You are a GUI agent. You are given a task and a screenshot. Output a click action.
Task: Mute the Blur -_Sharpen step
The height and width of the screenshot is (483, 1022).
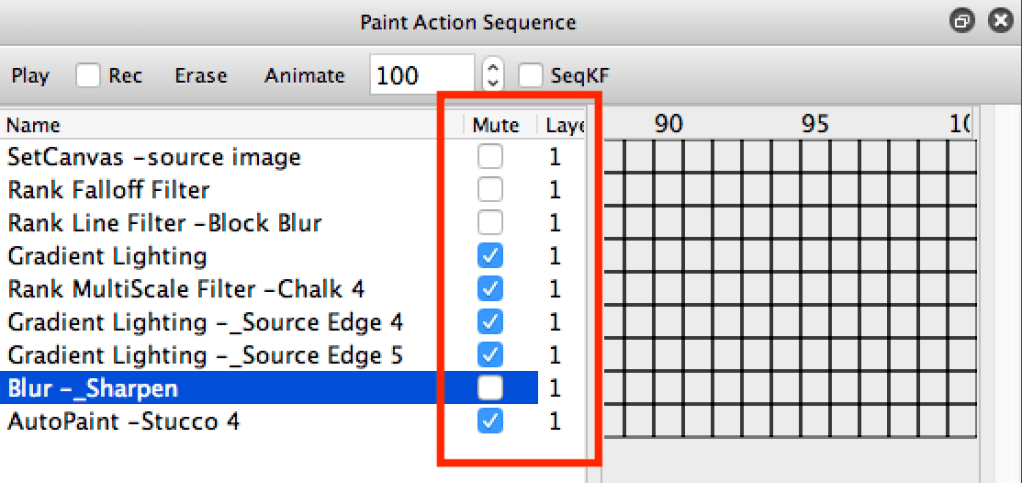[x=490, y=388]
